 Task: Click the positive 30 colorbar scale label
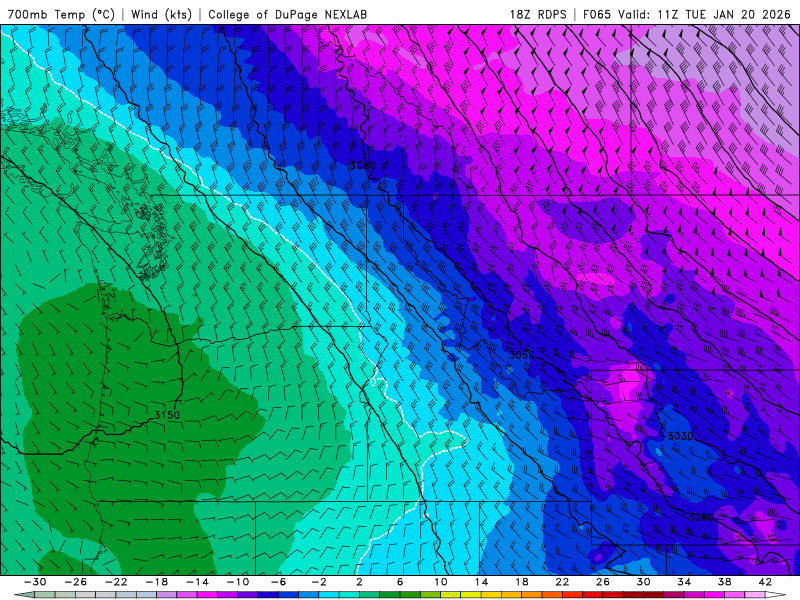coord(643,582)
